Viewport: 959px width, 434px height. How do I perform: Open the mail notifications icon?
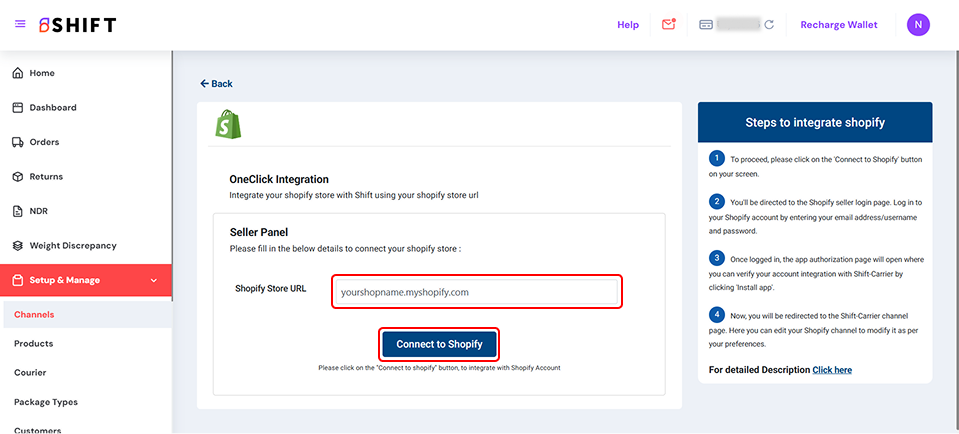pyautogui.click(x=668, y=25)
